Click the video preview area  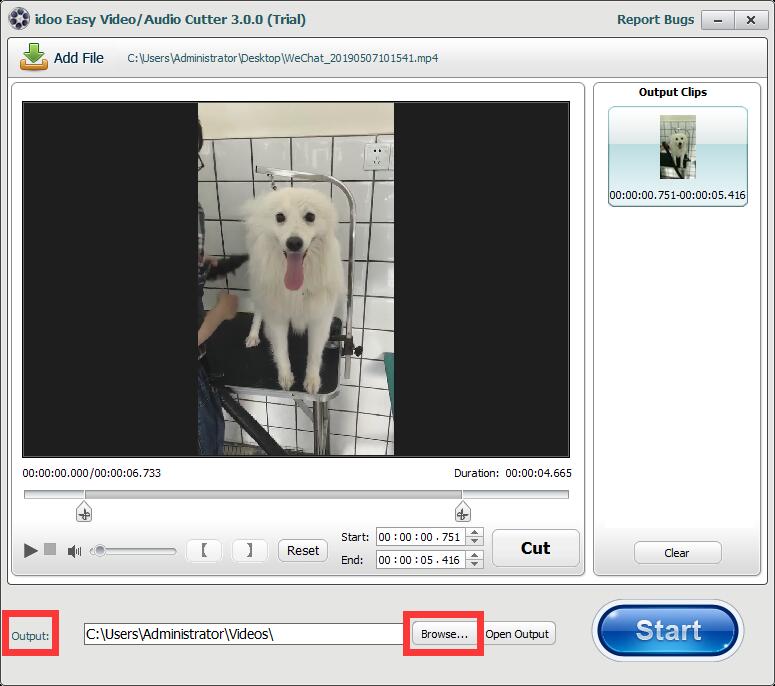tap(296, 279)
